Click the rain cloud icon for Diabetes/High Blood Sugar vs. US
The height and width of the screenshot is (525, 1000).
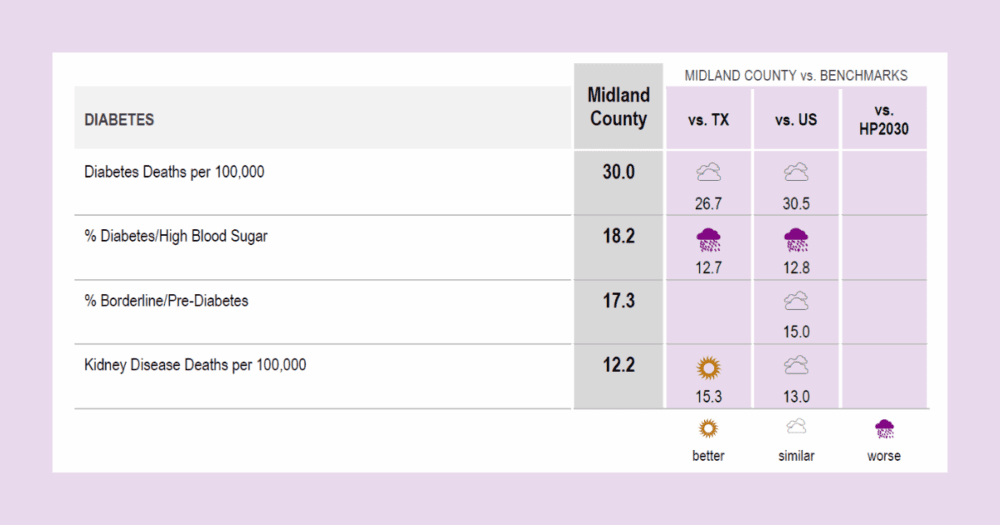click(x=796, y=238)
